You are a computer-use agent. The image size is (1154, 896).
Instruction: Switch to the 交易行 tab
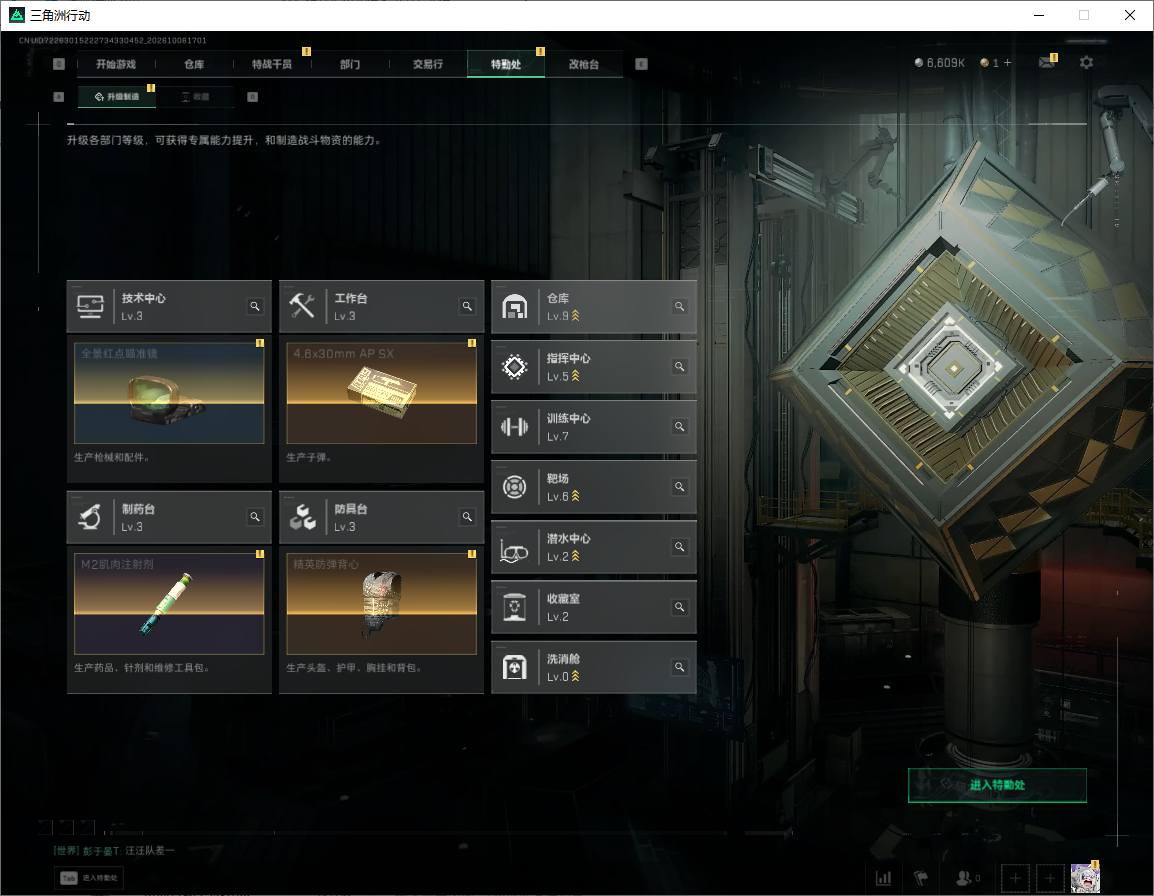pyautogui.click(x=428, y=64)
